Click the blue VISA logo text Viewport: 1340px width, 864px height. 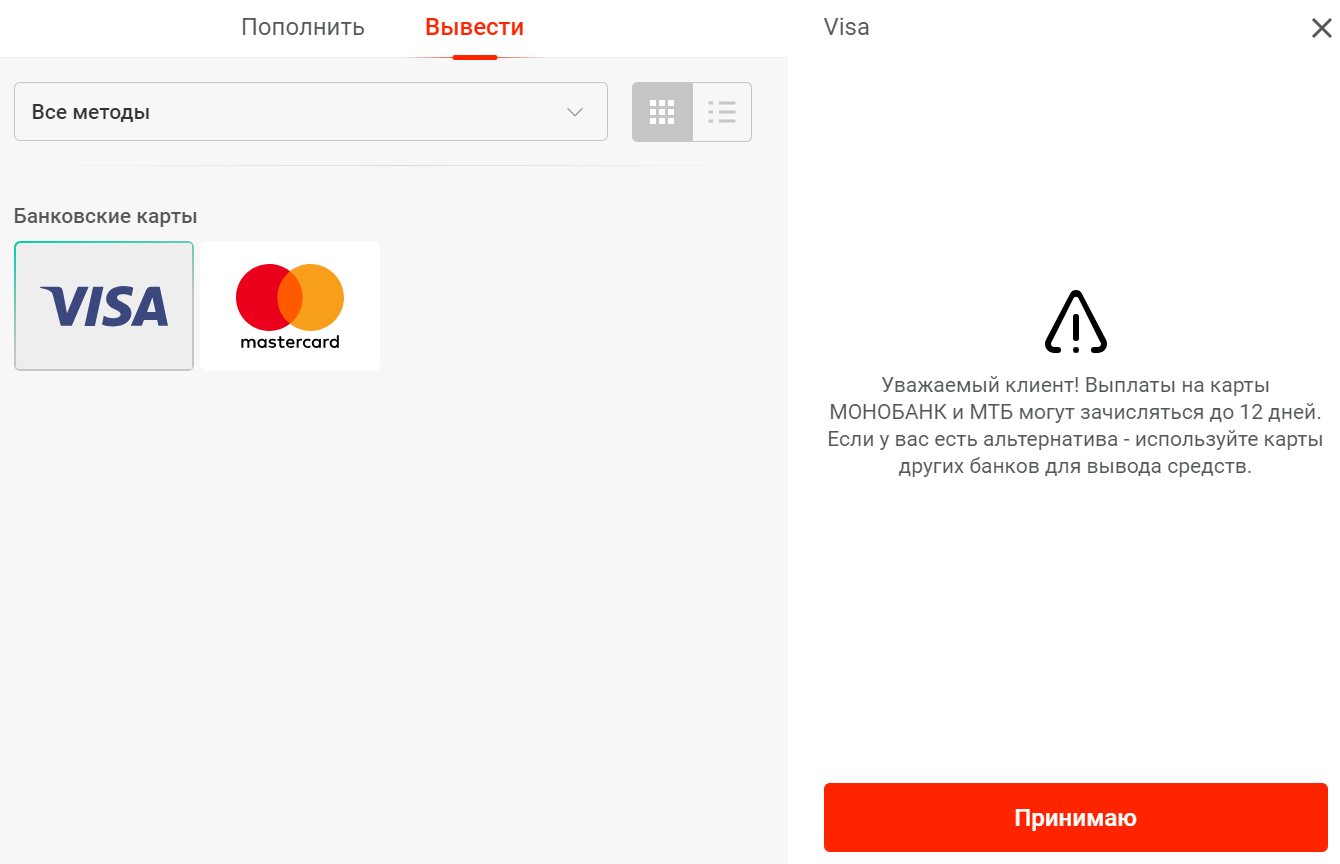(104, 306)
